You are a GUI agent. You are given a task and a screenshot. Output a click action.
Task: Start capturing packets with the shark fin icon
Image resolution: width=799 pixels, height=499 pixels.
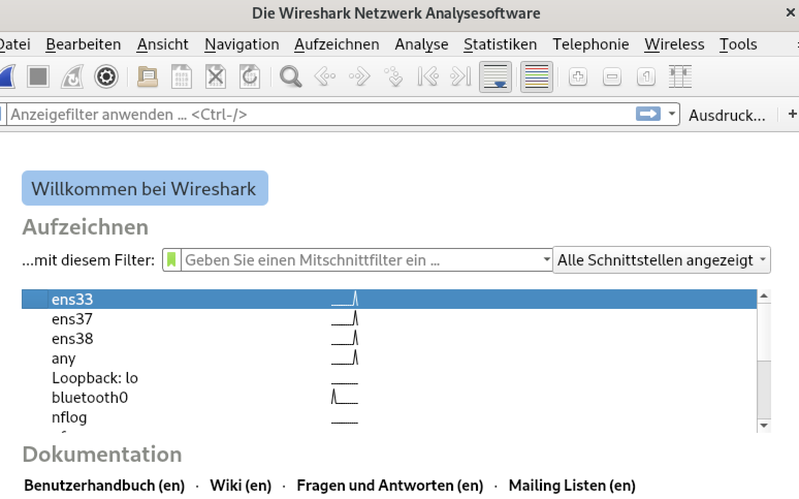[7, 77]
